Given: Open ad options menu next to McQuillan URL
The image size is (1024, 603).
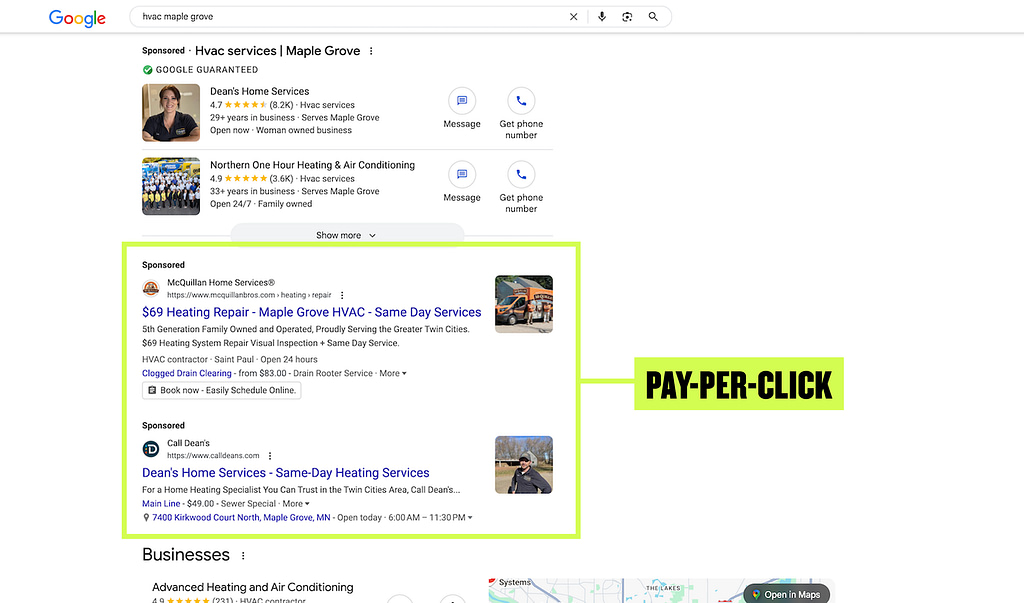Looking at the screenshot, I should pos(341,294).
